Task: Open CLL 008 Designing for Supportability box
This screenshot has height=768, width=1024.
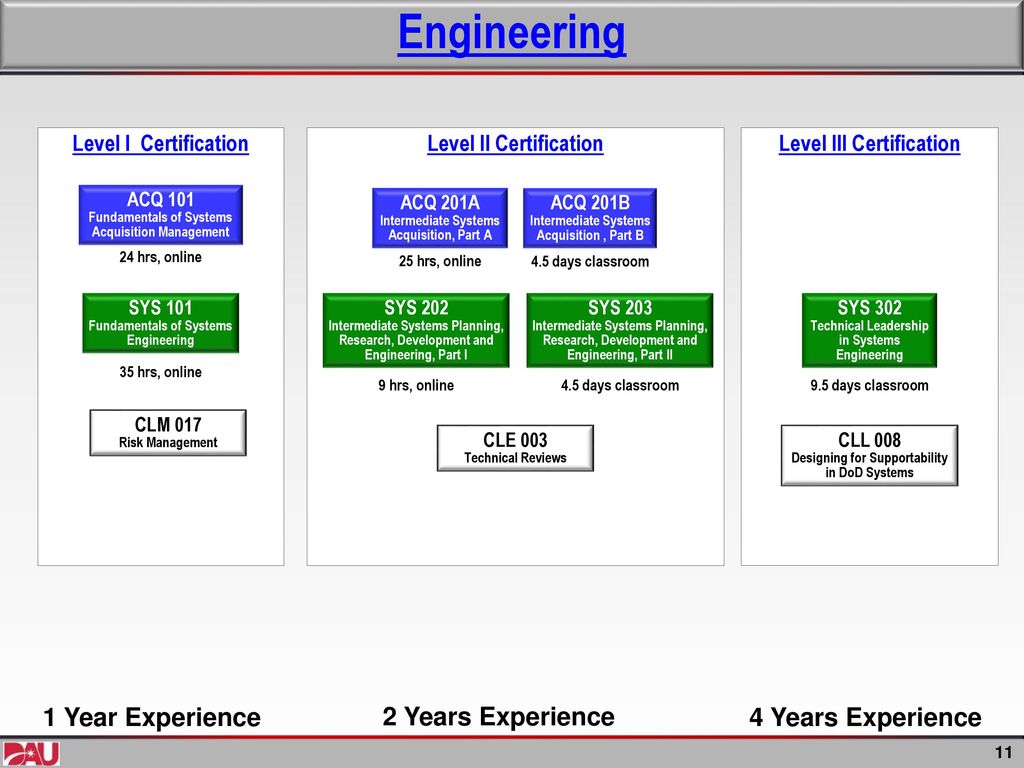Action: [869, 455]
